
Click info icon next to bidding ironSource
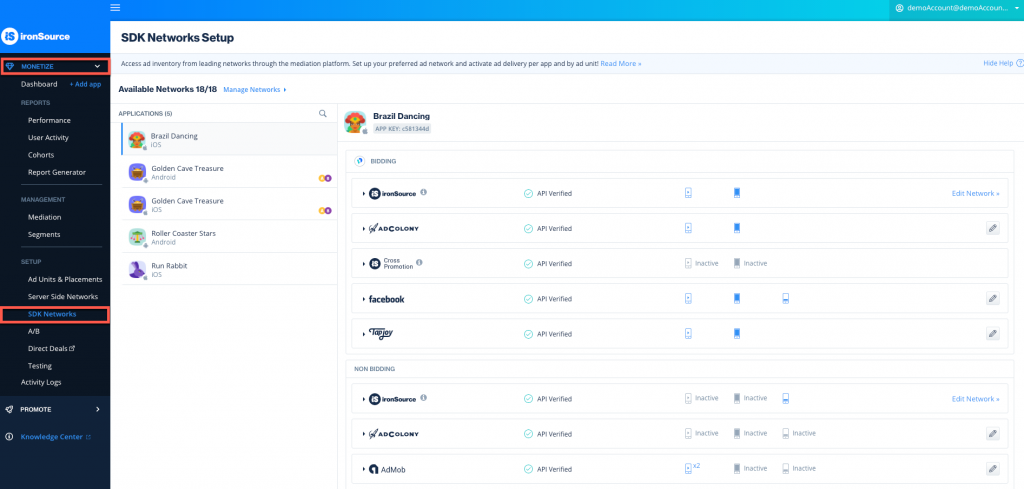[x=424, y=193]
